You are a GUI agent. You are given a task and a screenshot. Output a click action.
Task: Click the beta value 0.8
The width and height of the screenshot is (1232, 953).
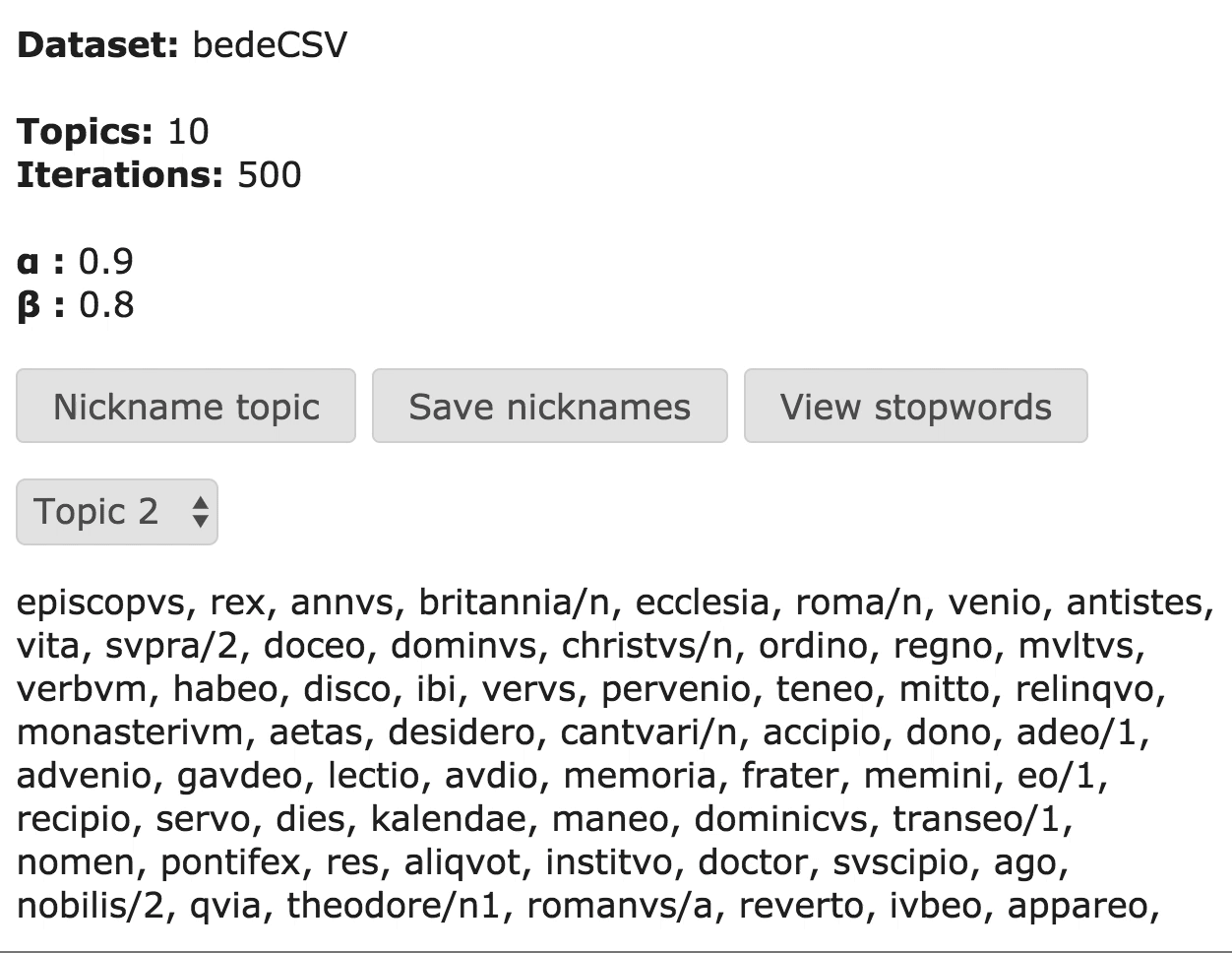coord(106,305)
